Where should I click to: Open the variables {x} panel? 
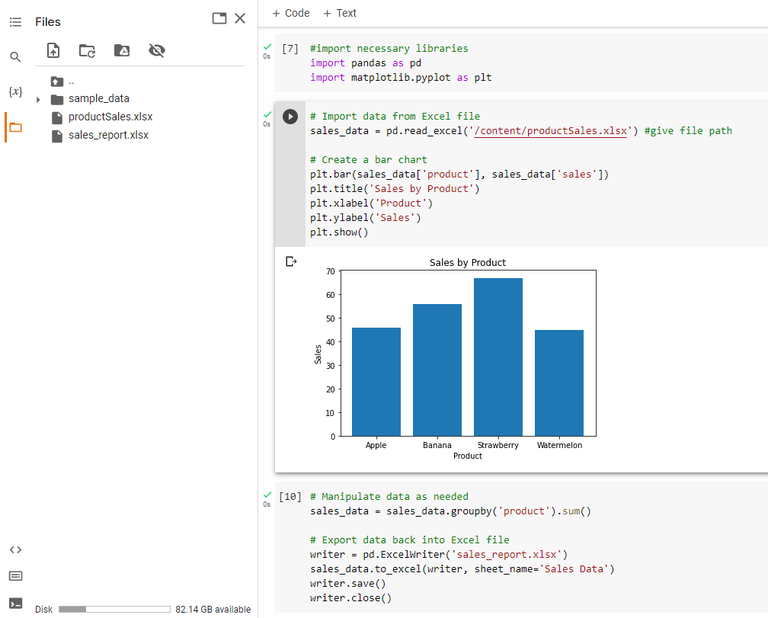pos(15,92)
